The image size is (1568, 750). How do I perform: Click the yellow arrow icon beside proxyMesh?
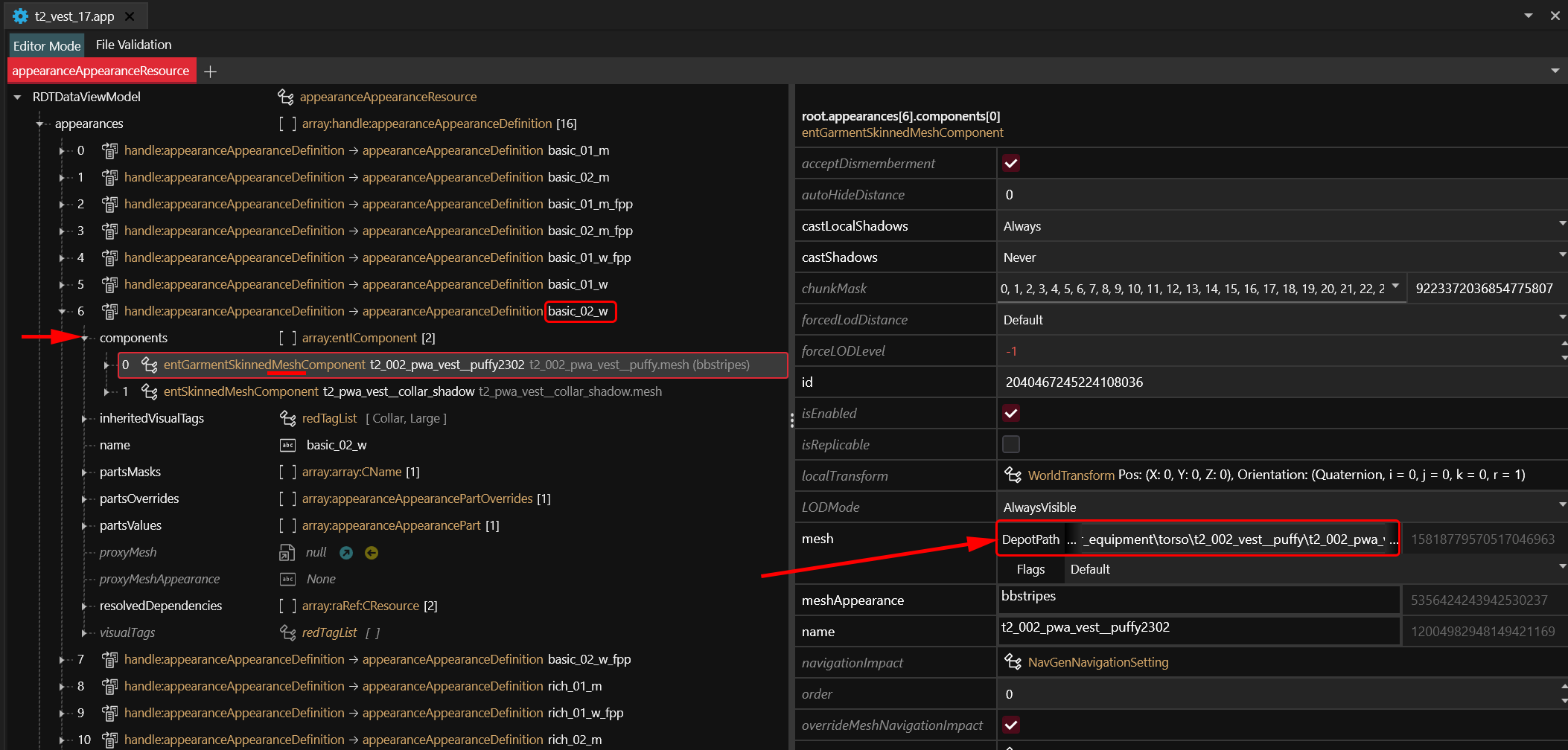click(372, 552)
